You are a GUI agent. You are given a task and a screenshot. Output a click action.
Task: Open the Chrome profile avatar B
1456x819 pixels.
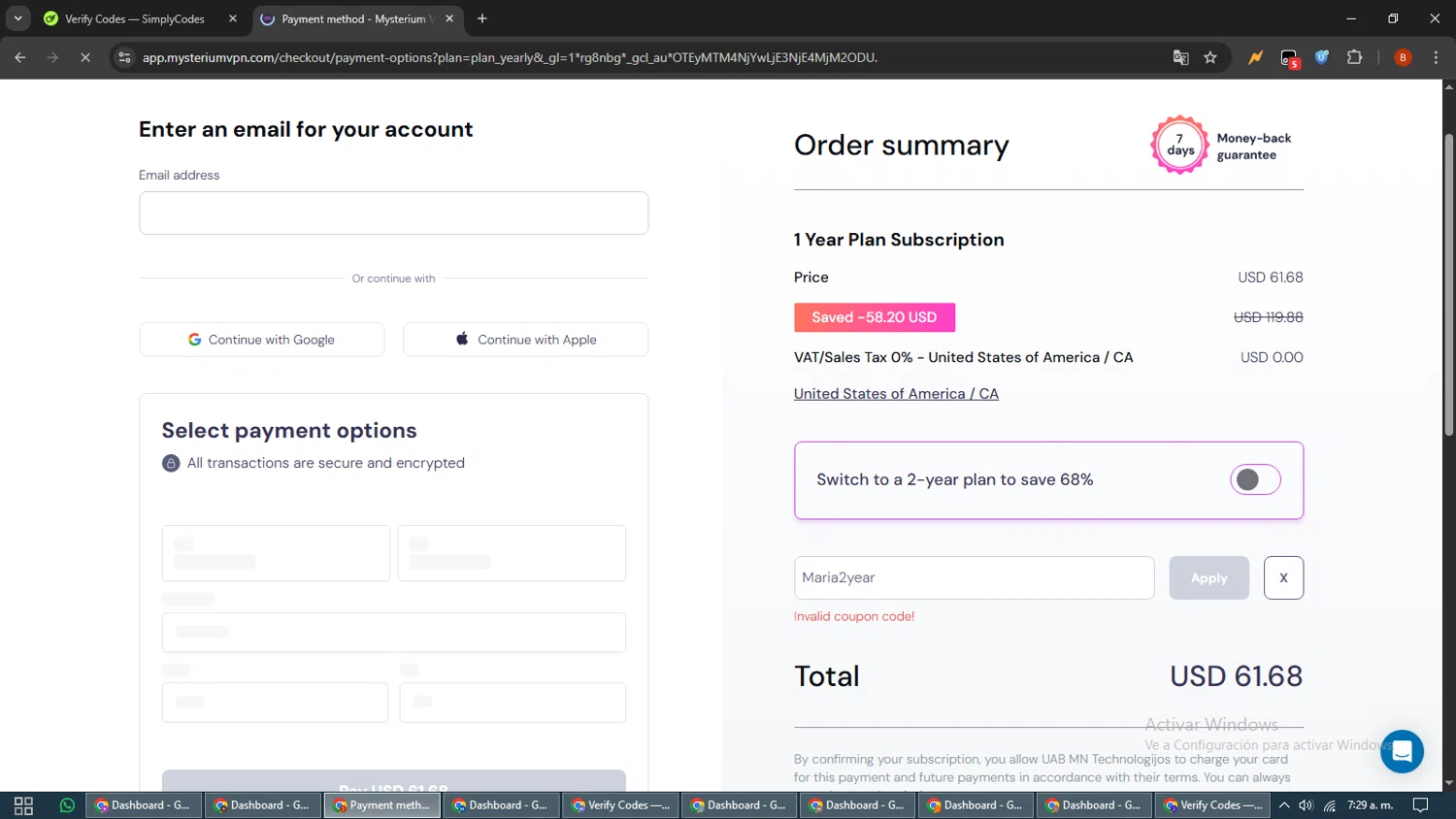1403,57
